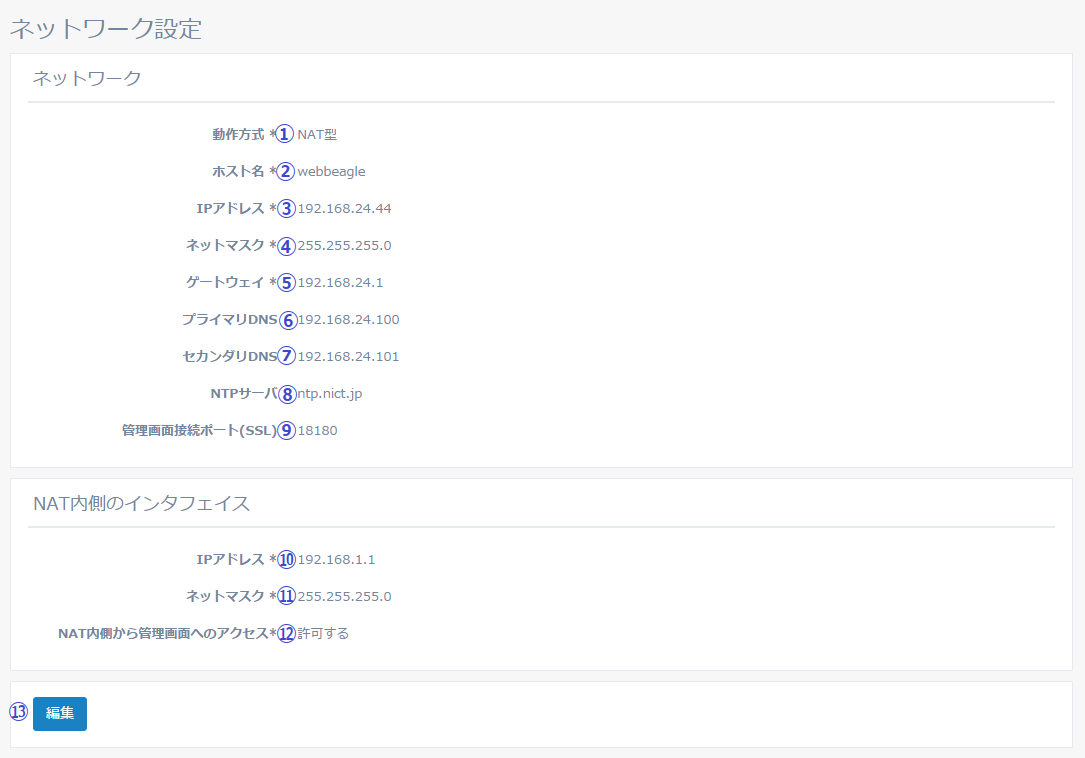Click the netmask value 255.255.255.0
Screen dimensions: 1085x758
tap(346, 245)
